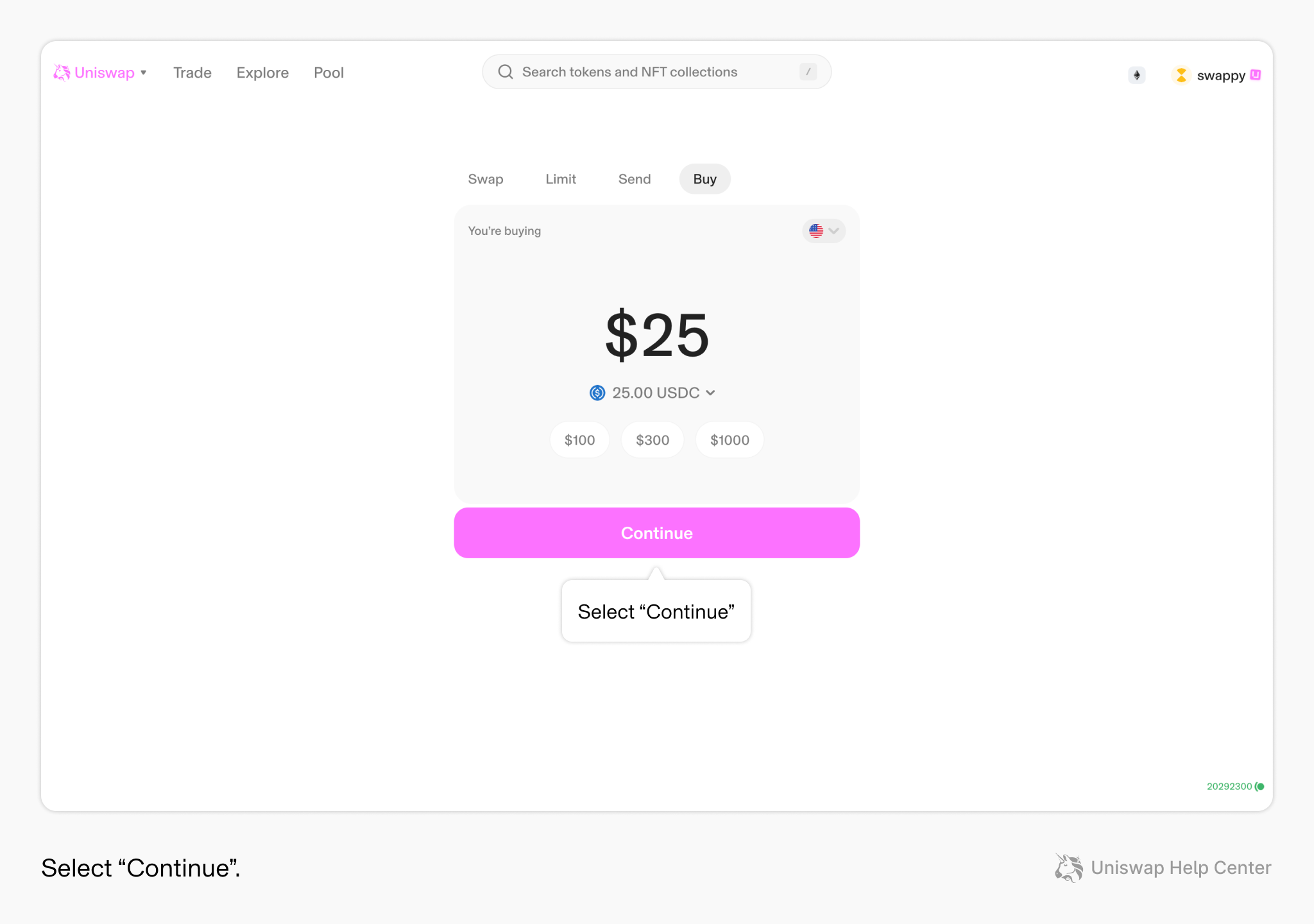Expand the Uniswap menu dropdown arrow
This screenshot has width=1314, height=924.
[x=144, y=73]
